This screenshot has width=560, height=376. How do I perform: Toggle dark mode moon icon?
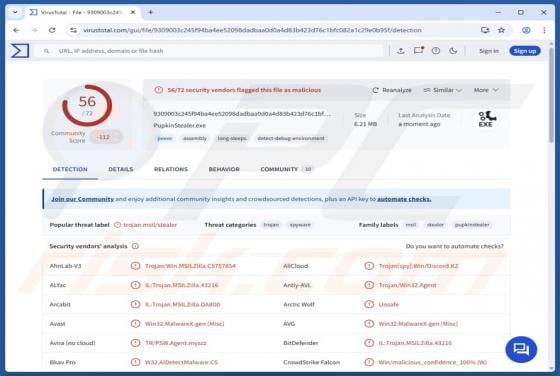tap(453, 51)
